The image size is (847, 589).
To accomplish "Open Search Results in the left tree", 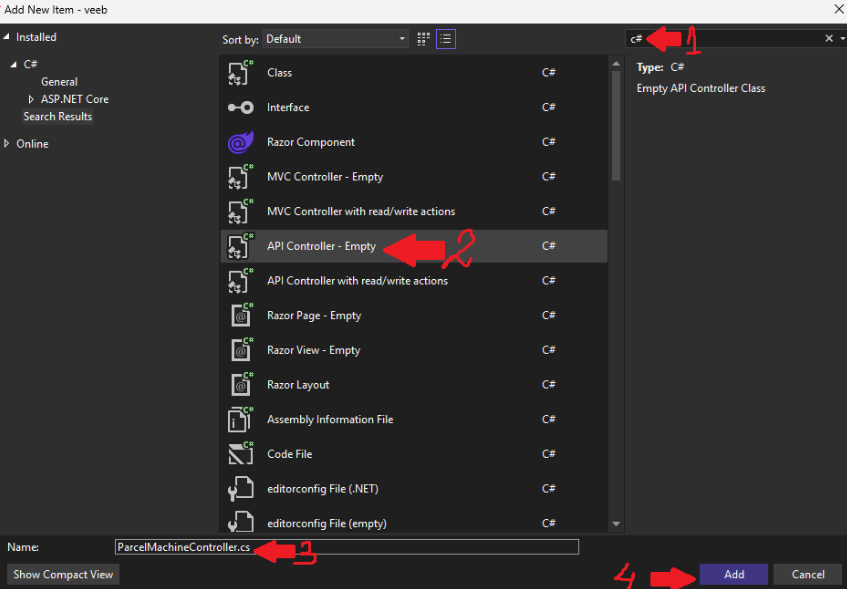I will (58, 117).
